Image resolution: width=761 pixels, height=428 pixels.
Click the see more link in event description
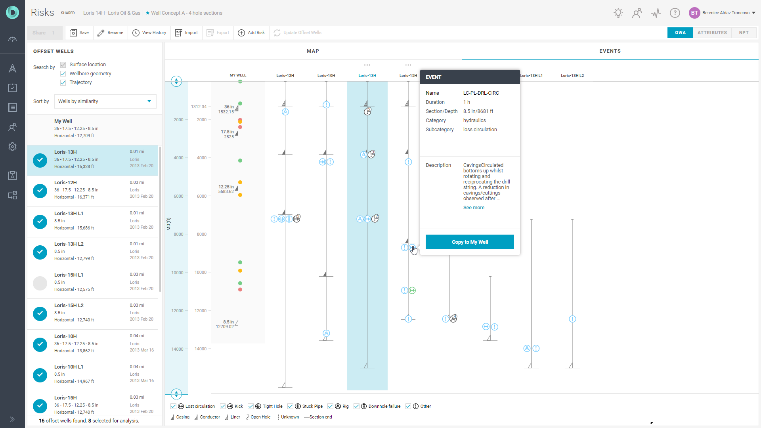473,208
